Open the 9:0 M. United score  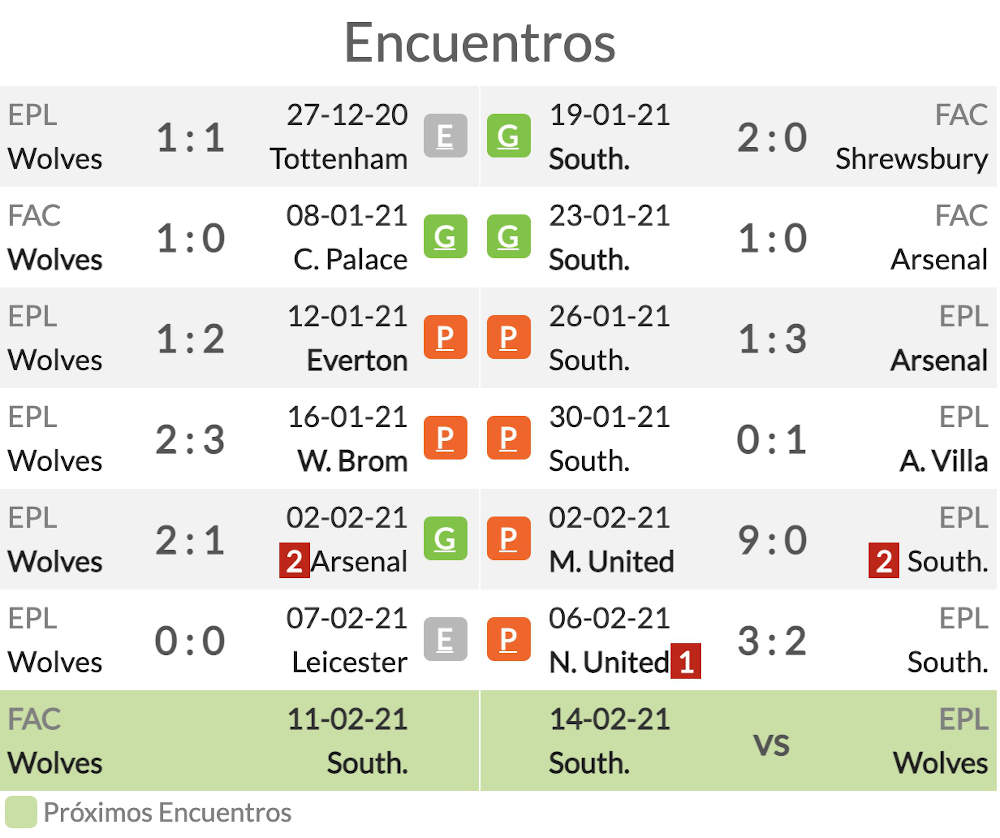click(772, 540)
